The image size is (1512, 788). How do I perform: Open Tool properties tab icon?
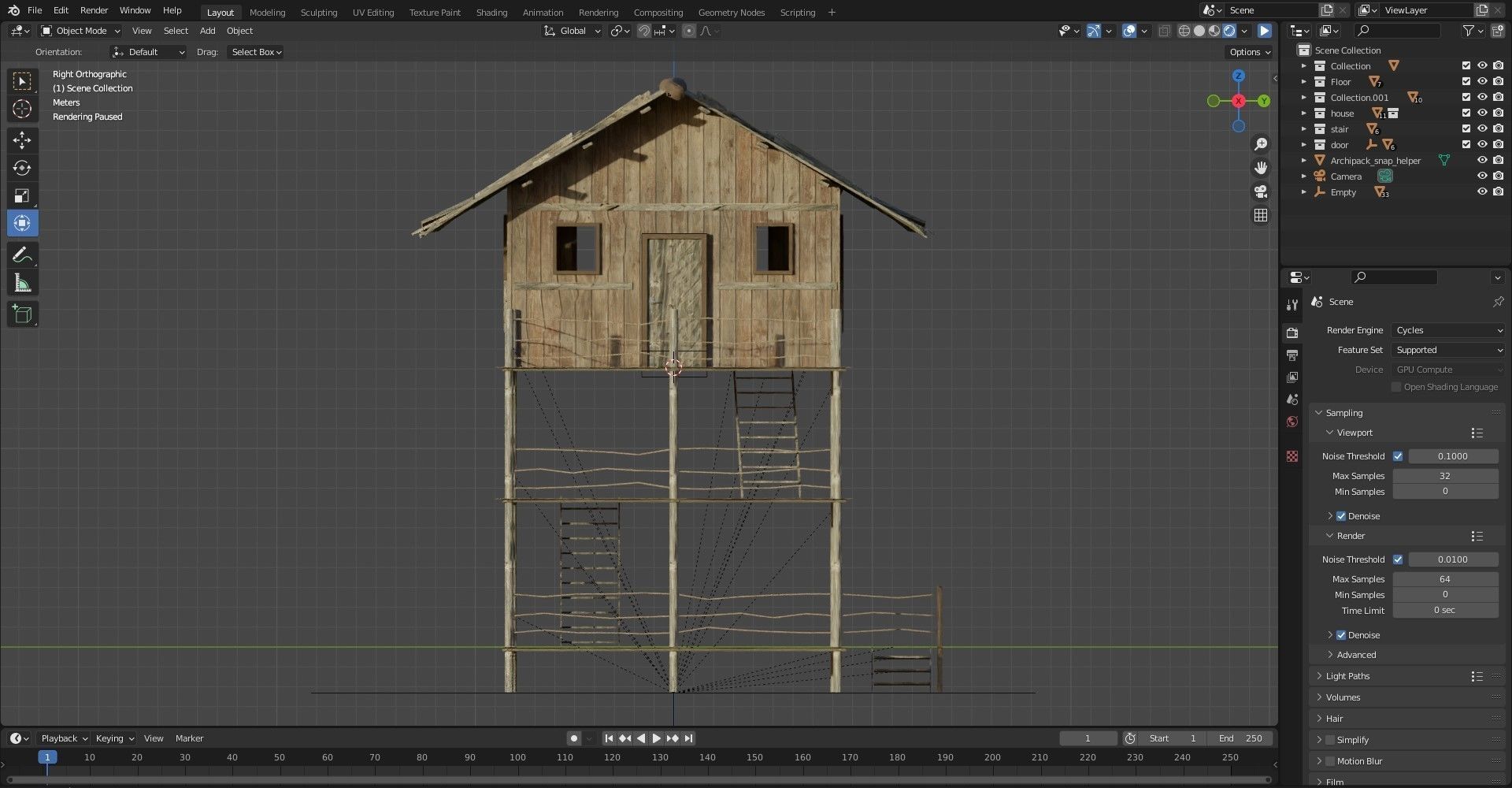coord(1291,305)
